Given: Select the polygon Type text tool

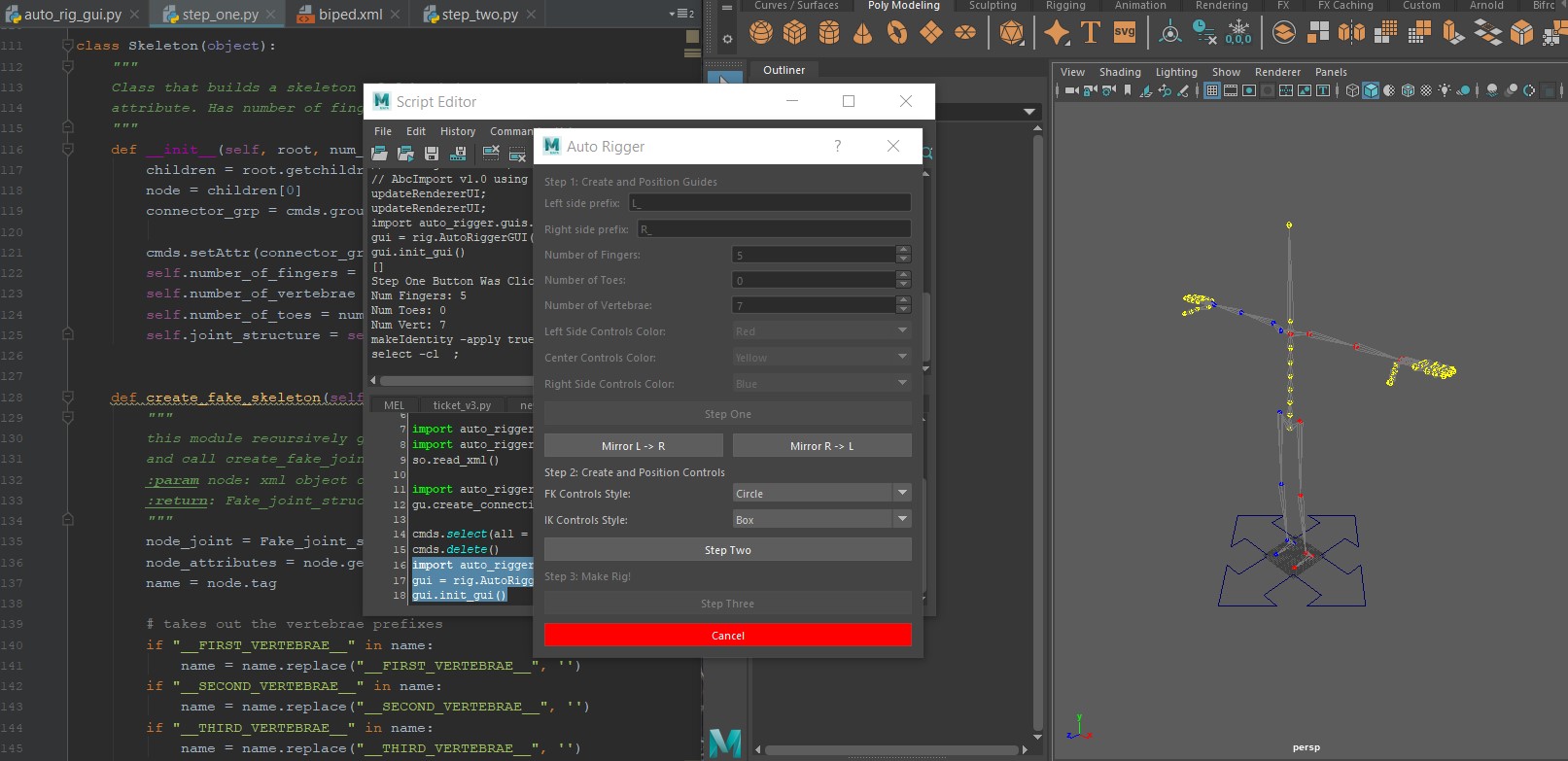Looking at the screenshot, I should (1091, 33).
